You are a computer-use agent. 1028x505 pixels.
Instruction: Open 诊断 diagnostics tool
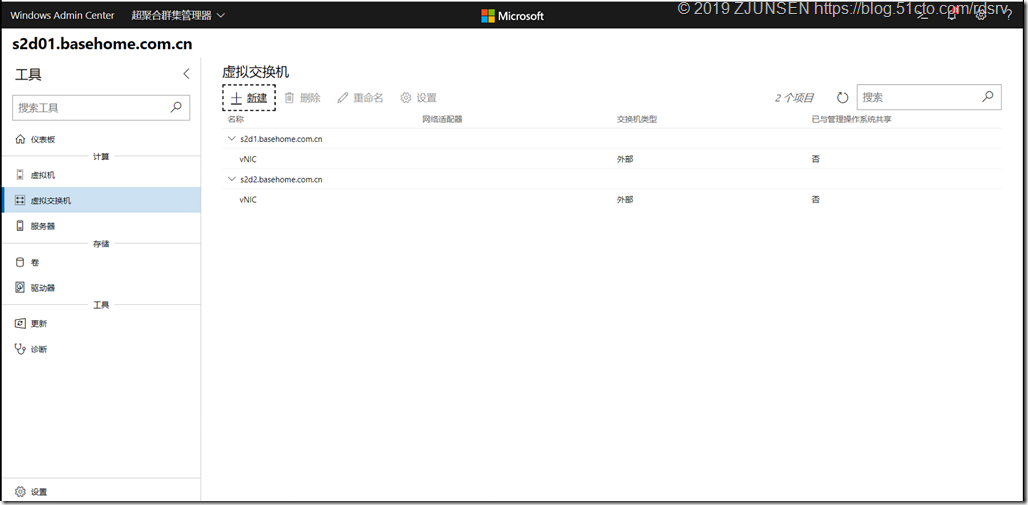pyautogui.click(x=101, y=349)
